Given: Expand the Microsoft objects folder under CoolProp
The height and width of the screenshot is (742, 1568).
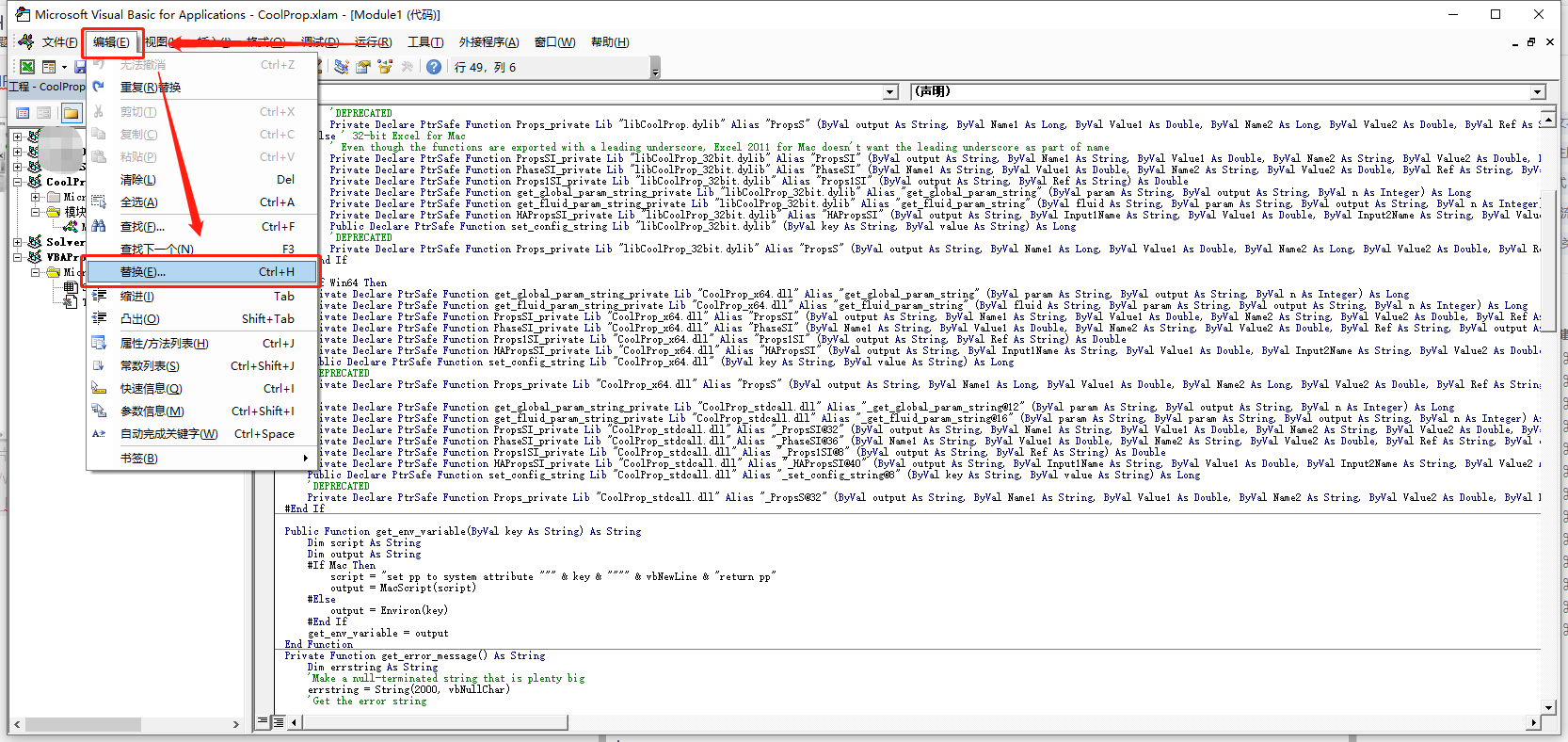Looking at the screenshot, I should coord(36,197).
